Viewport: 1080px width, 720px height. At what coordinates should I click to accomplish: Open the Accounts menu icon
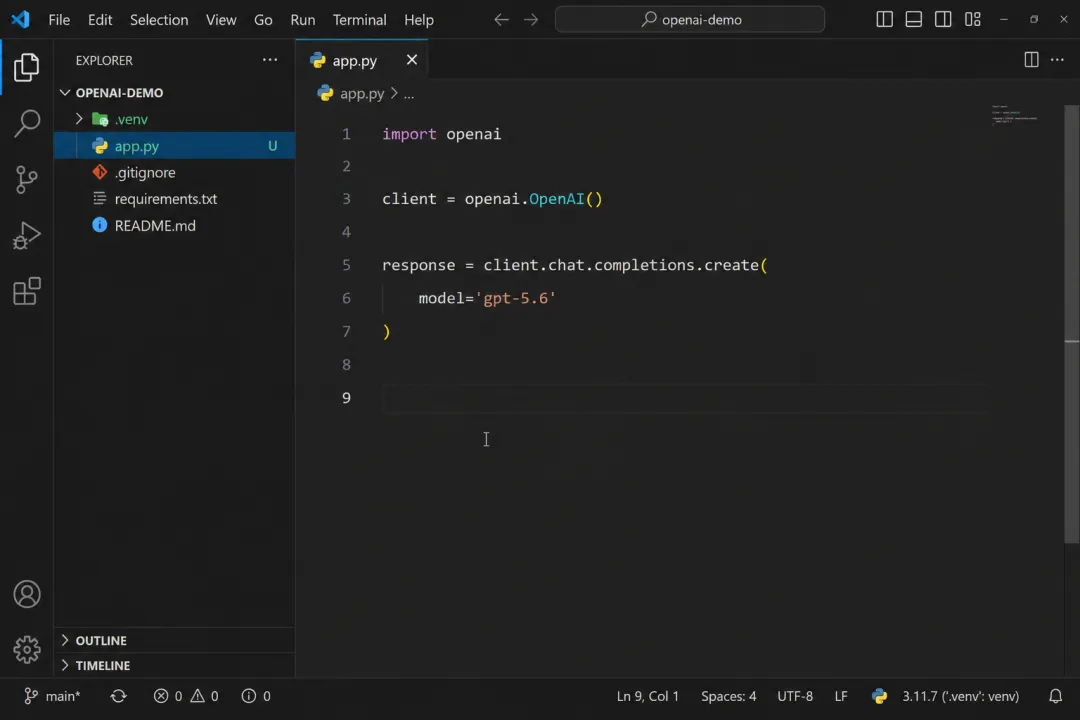(x=27, y=594)
